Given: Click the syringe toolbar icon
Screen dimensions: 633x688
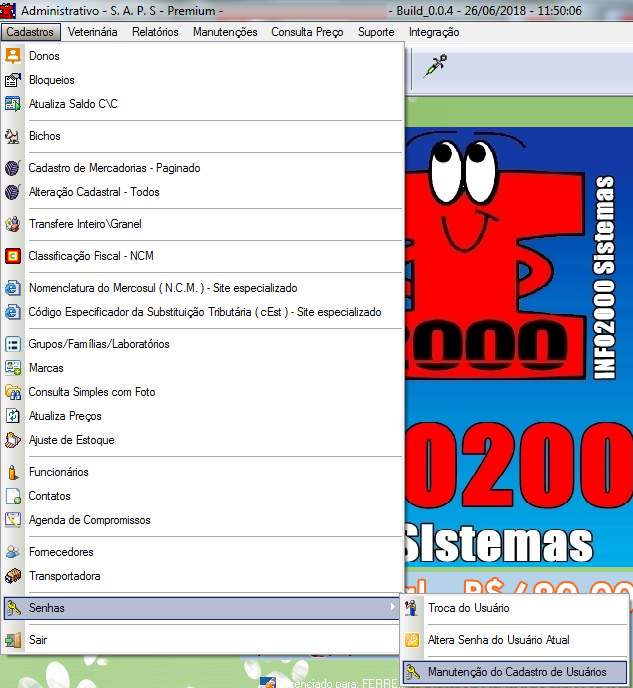Looking at the screenshot, I should coord(435,66).
